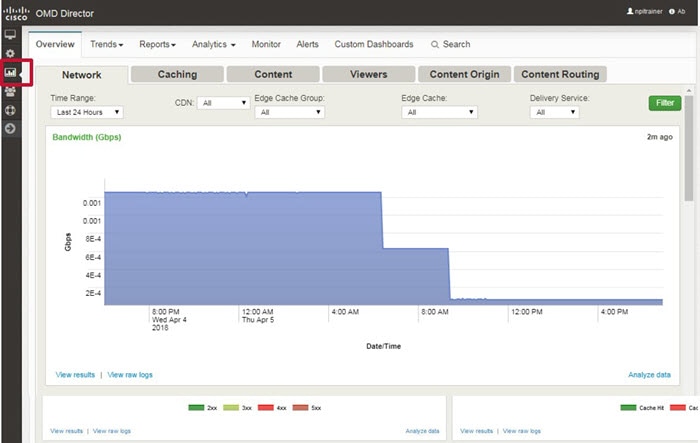Click the Search field in navigation bar
700x443 pixels.
(450, 44)
